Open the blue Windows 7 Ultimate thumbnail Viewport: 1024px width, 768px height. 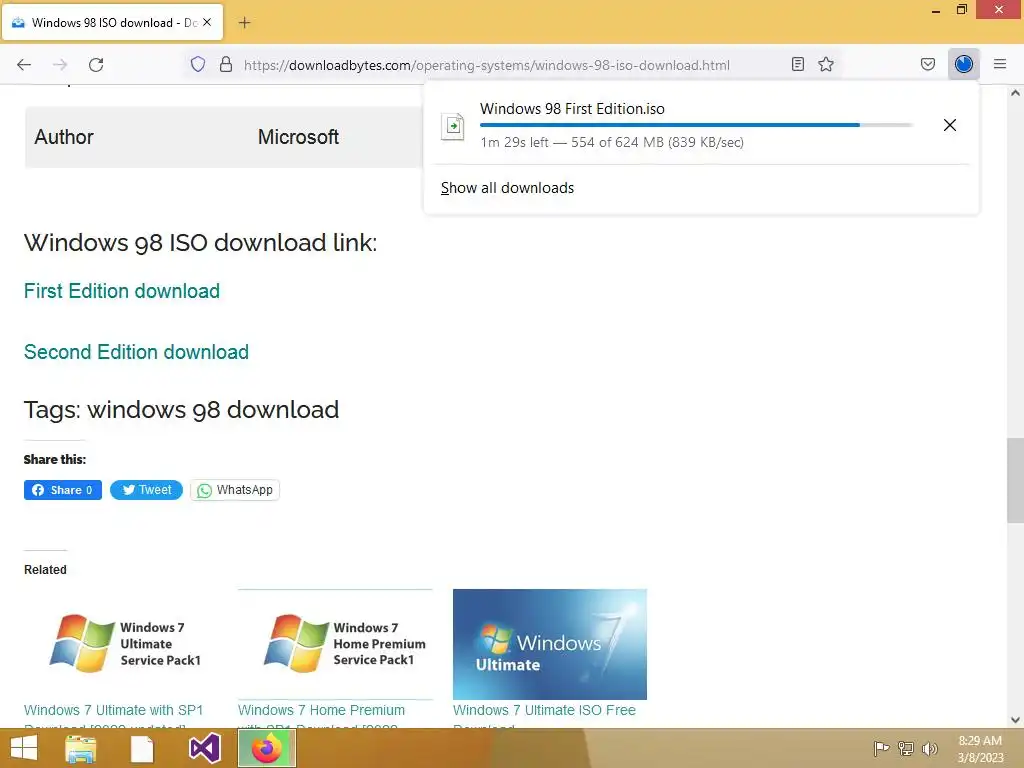click(550, 644)
